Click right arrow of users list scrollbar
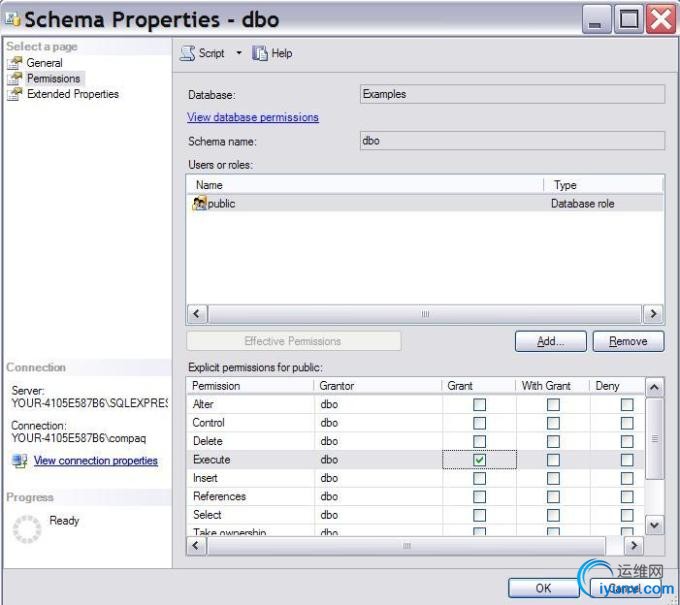This screenshot has width=680, height=605. click(x=653, y=314)
